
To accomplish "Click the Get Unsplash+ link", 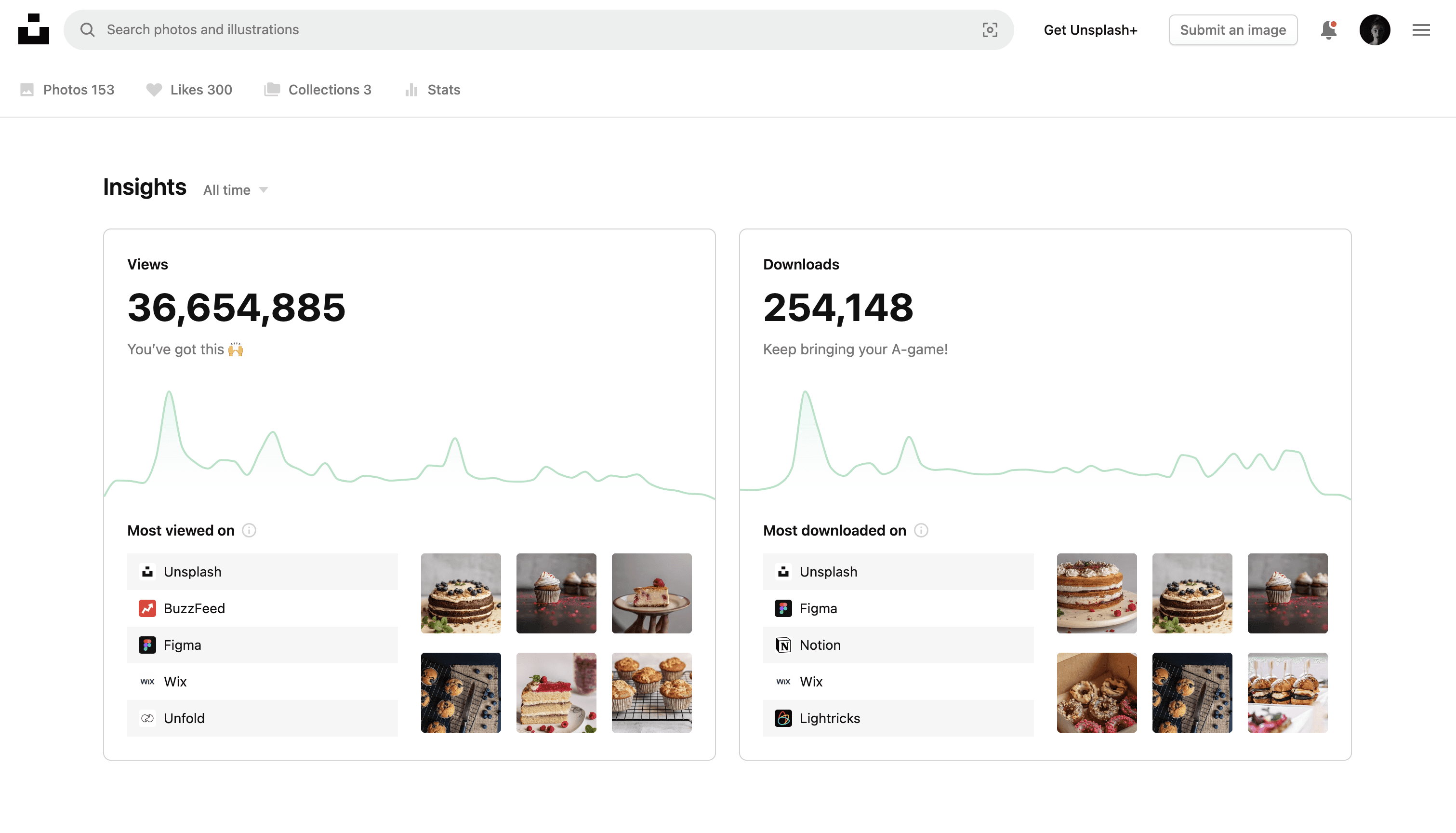I will (x=1090, y=30).
